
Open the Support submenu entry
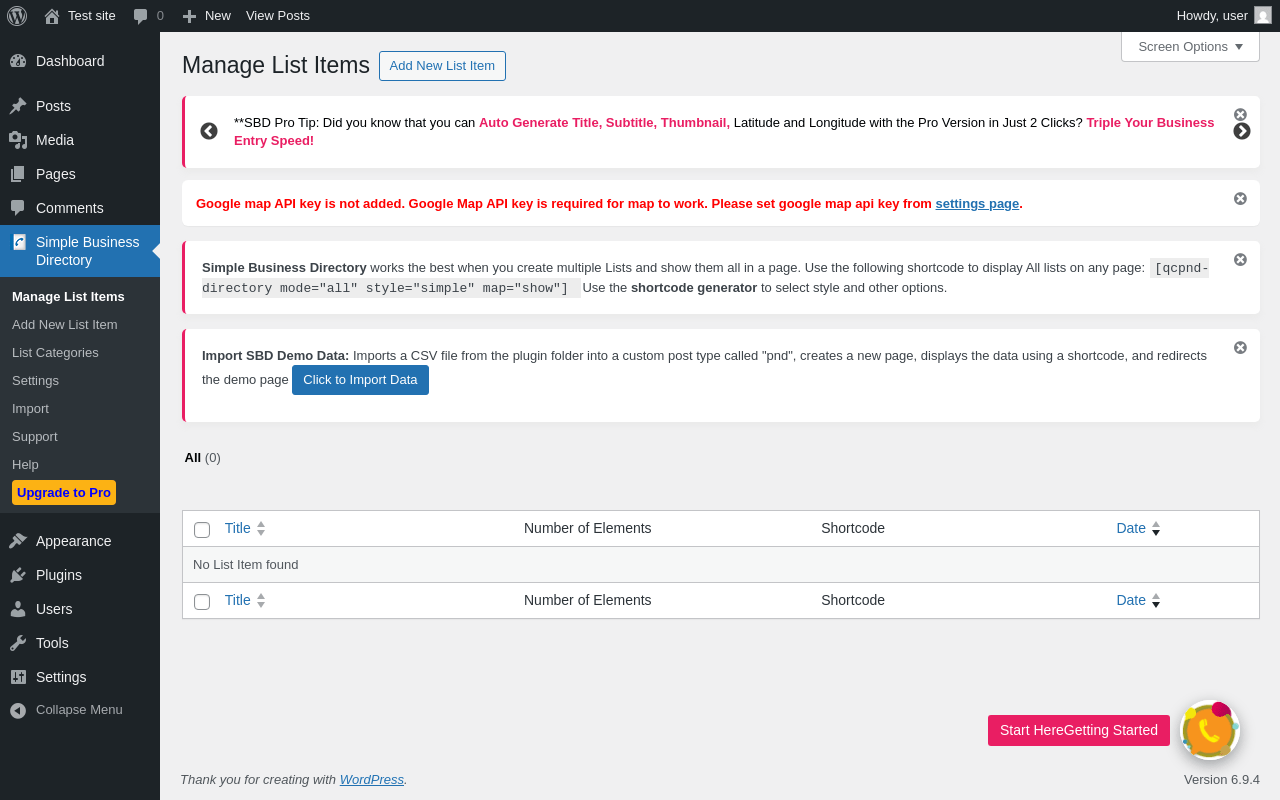pos(35,436)
